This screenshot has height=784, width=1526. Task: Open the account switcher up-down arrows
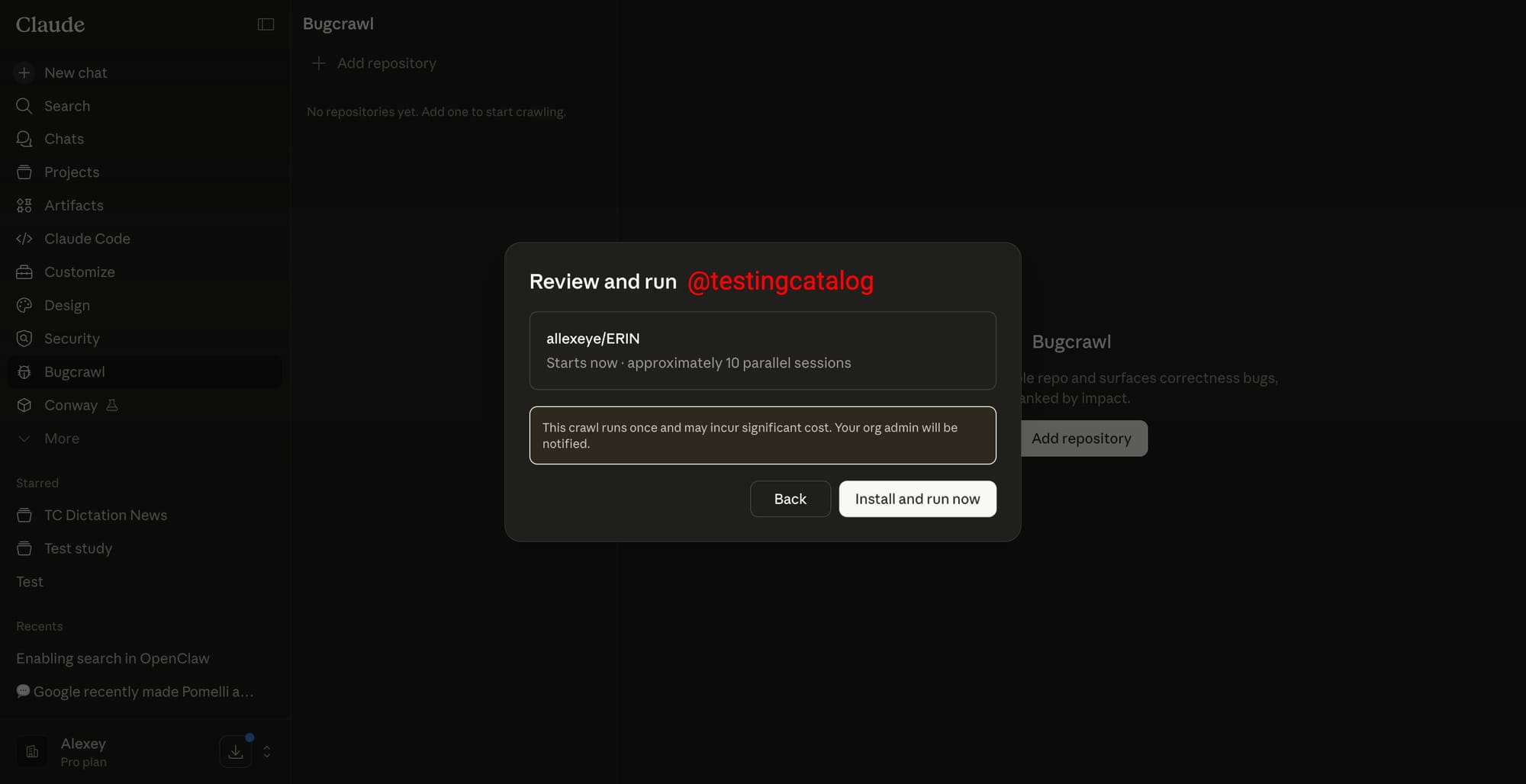(267, 752)
